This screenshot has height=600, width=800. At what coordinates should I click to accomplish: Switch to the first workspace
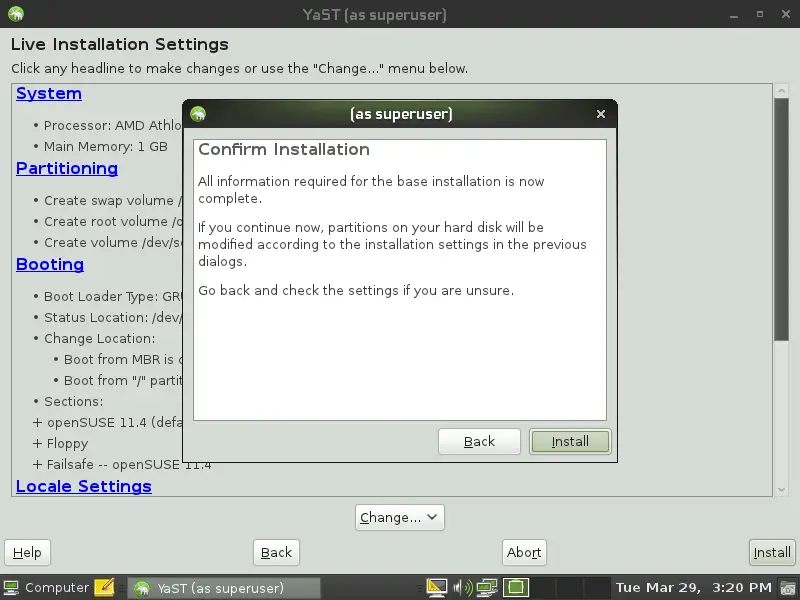tap(516, 588)
